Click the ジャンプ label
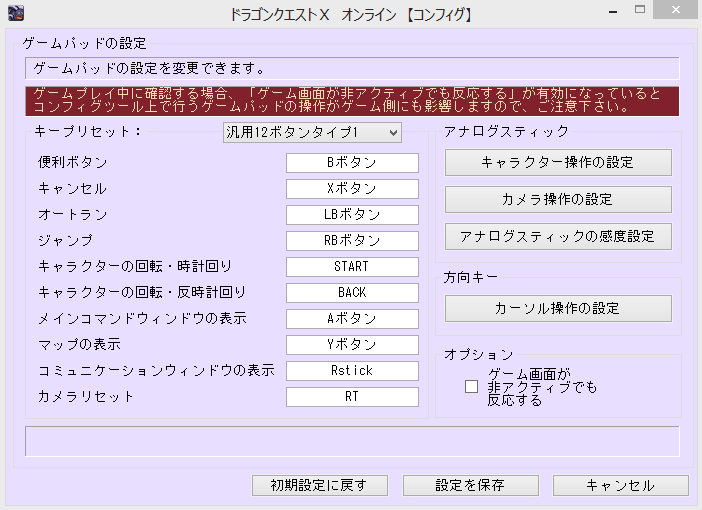Viewport: 702px width, 510px height. 65,240
